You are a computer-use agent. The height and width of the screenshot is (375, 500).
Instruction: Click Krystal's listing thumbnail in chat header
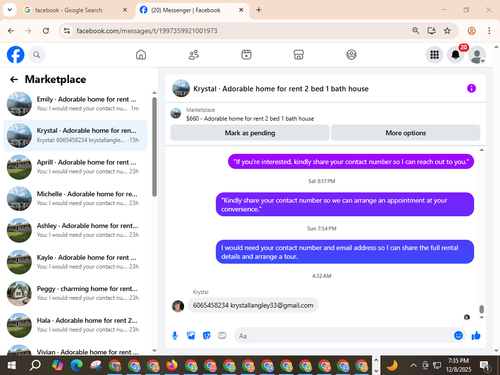(x=181, y=88)
